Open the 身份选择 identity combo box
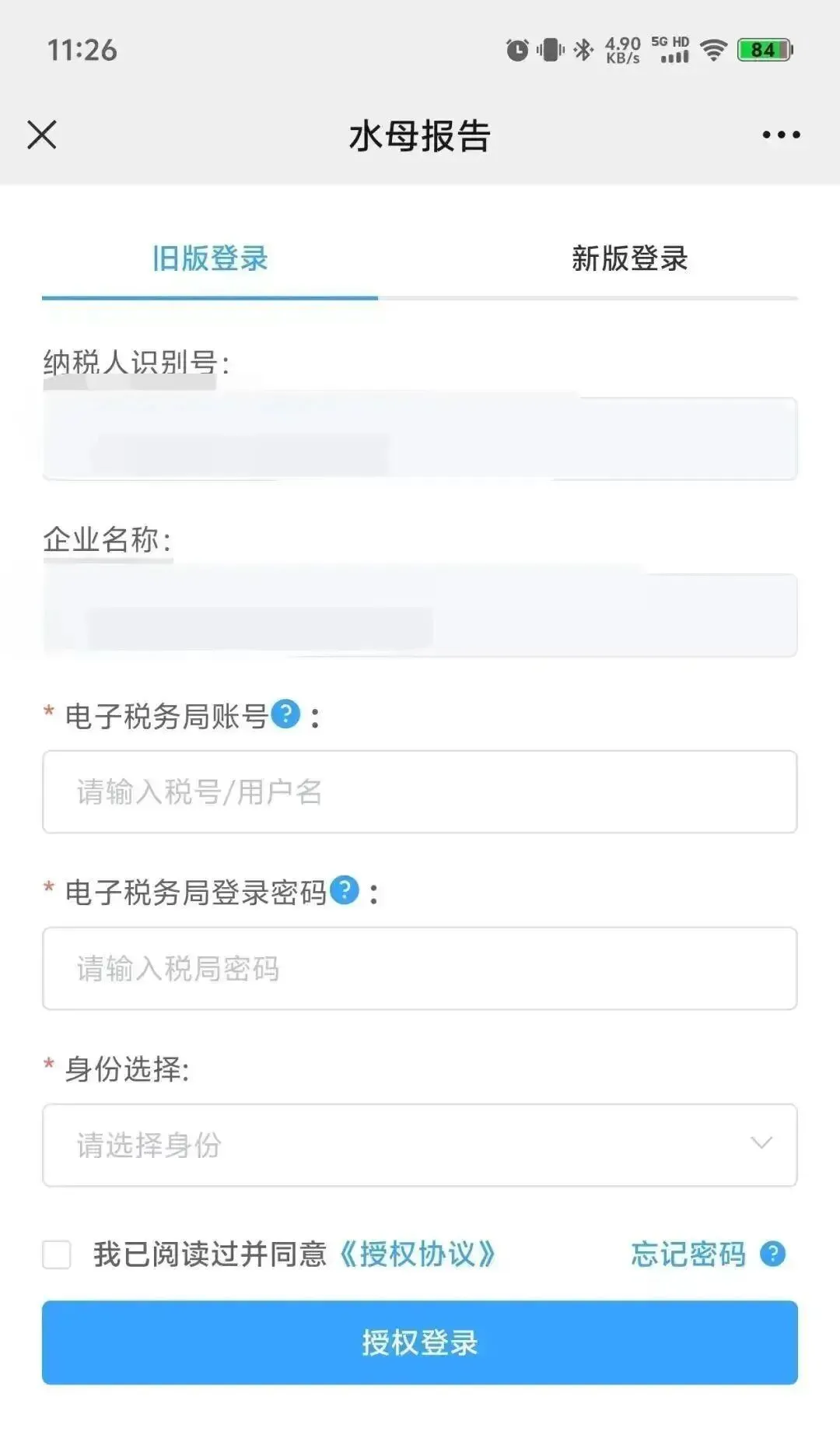This screenshot has width=840, height=1456. (x=420, y=1145)
